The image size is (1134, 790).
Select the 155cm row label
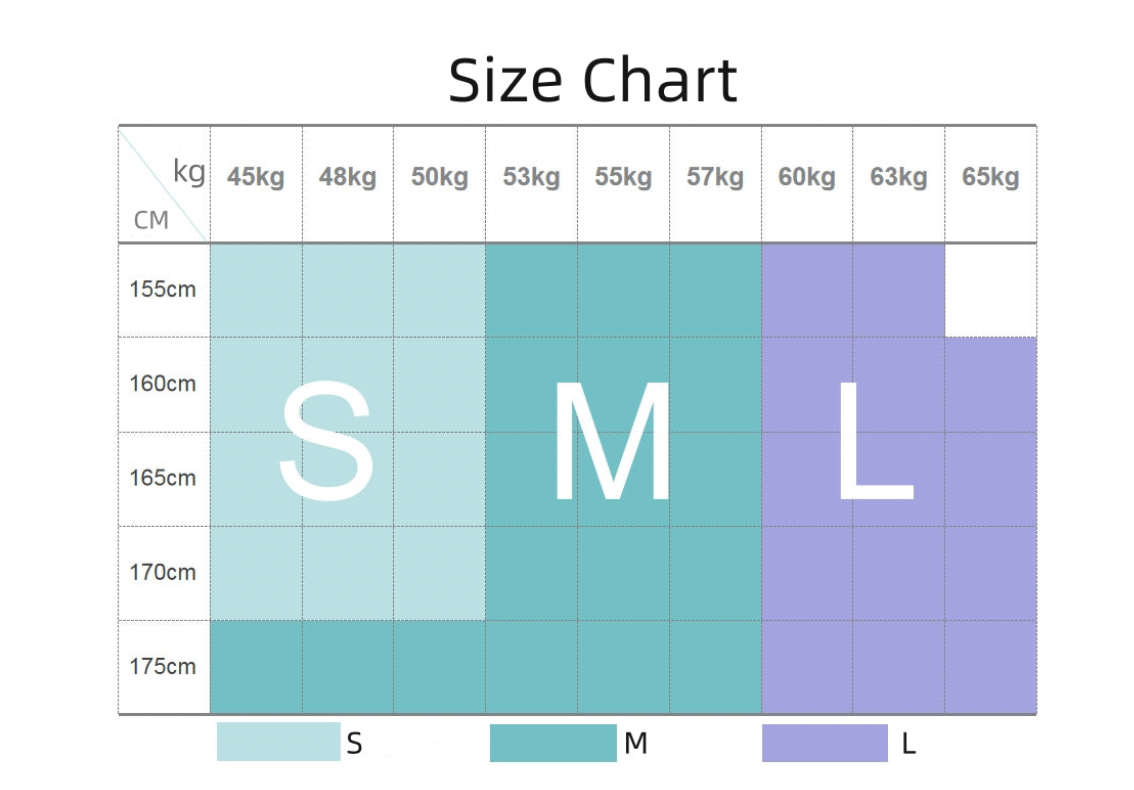pyautogui.click(x=163, y=290)
